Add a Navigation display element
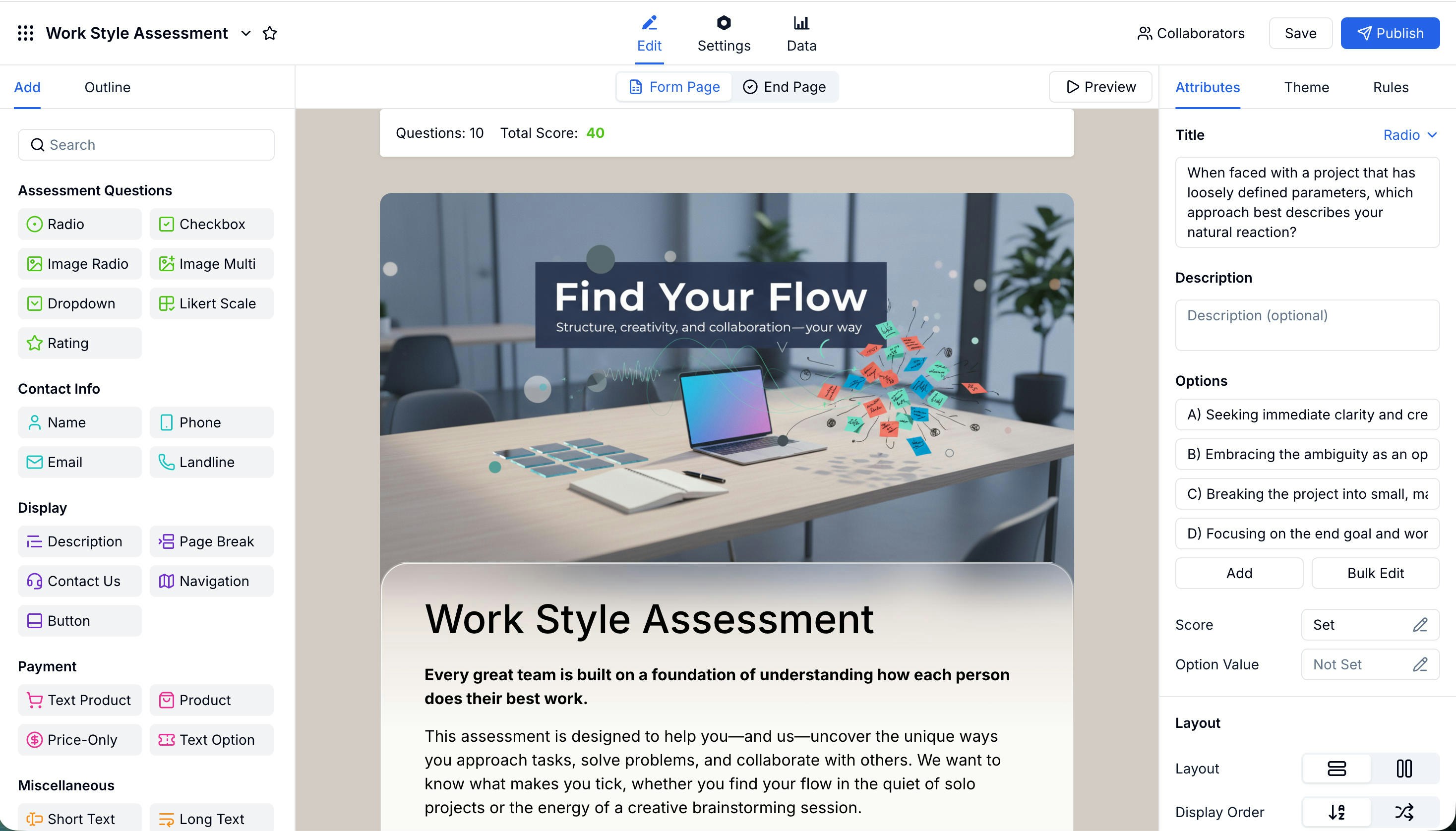The image size is (1456, 831). pos(211,581)
